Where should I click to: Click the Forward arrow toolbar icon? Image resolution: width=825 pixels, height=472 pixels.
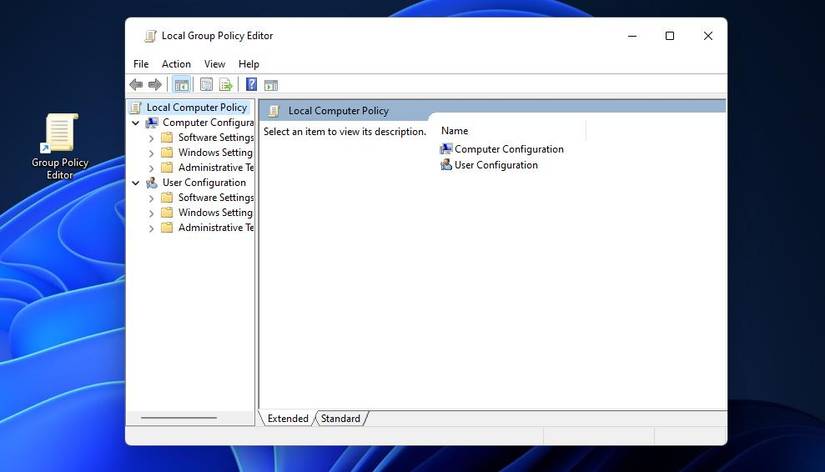click(x=155, y=85)
